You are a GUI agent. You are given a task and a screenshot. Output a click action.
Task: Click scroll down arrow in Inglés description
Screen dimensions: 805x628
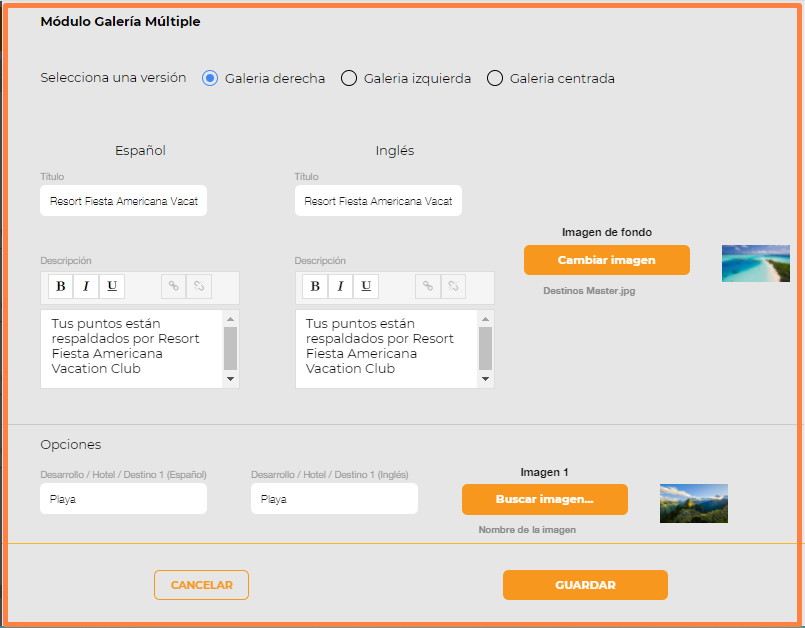coord(485,379)
